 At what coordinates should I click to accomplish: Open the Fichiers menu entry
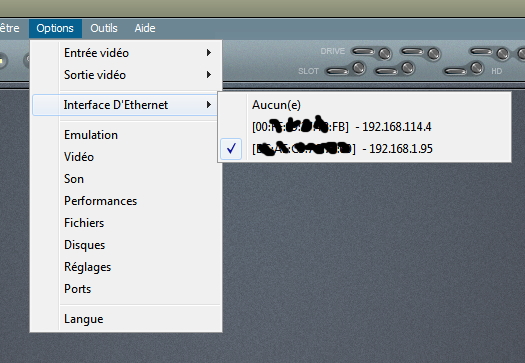[x=126, y=223]
